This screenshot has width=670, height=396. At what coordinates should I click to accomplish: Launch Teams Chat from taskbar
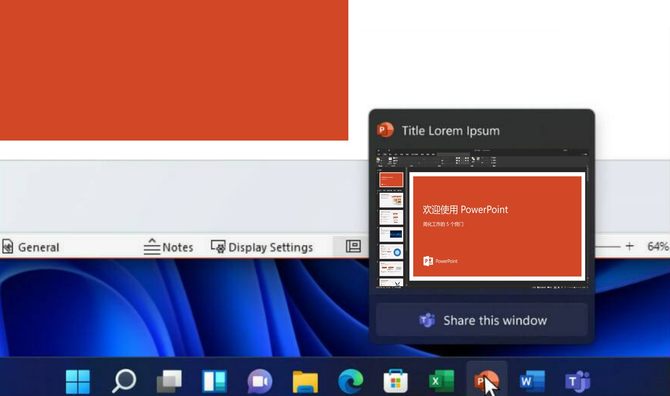[x=260, y=381]
